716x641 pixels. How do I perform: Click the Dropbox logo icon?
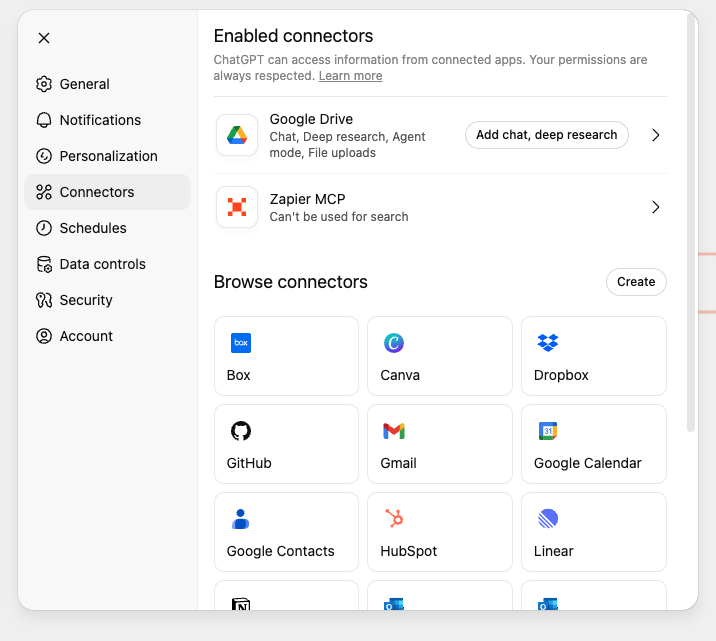[548, 343]
